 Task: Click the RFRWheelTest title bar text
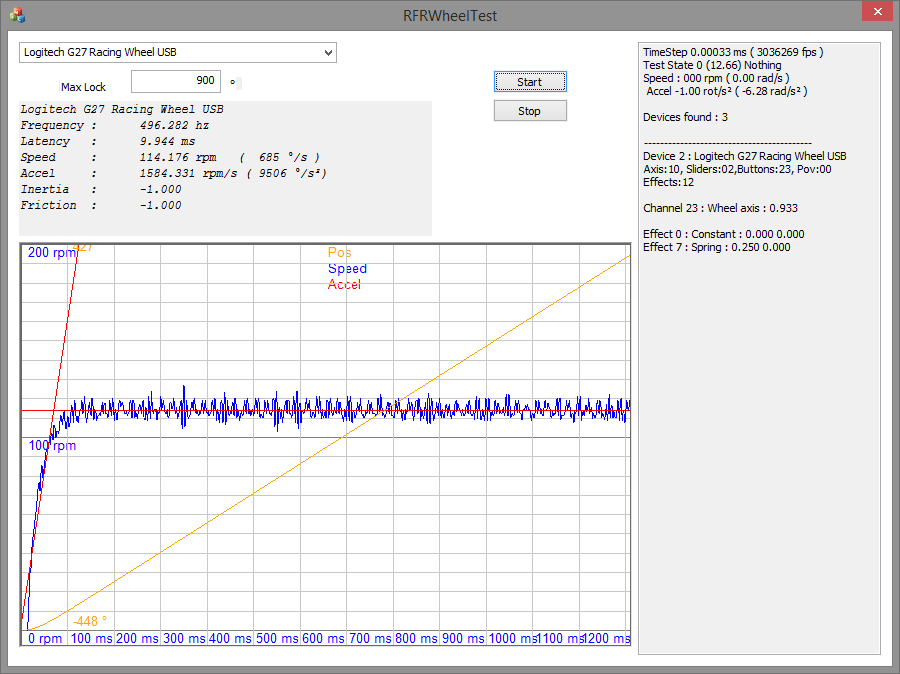[449, 15]
